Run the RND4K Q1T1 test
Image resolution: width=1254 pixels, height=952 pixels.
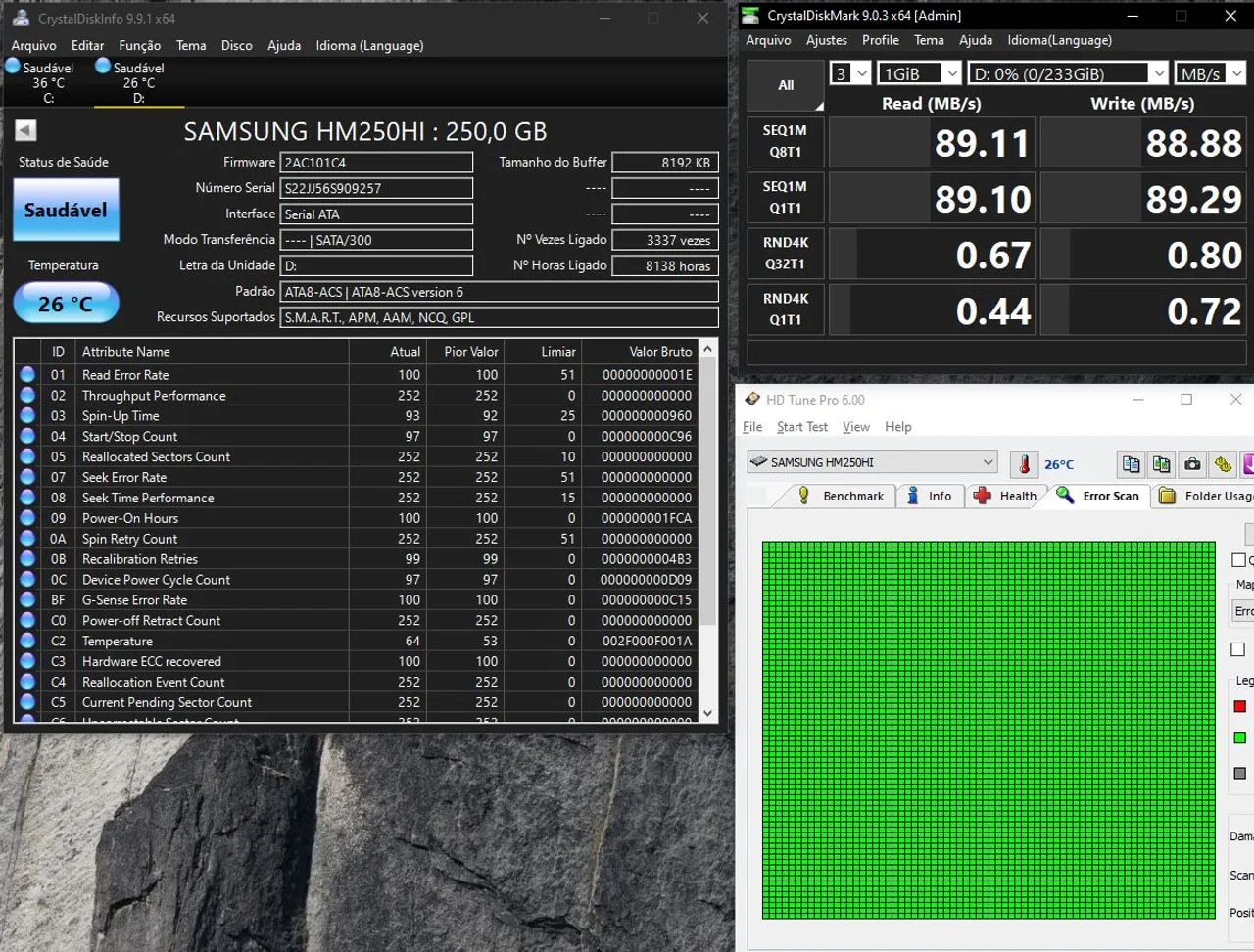click(786, 309)
